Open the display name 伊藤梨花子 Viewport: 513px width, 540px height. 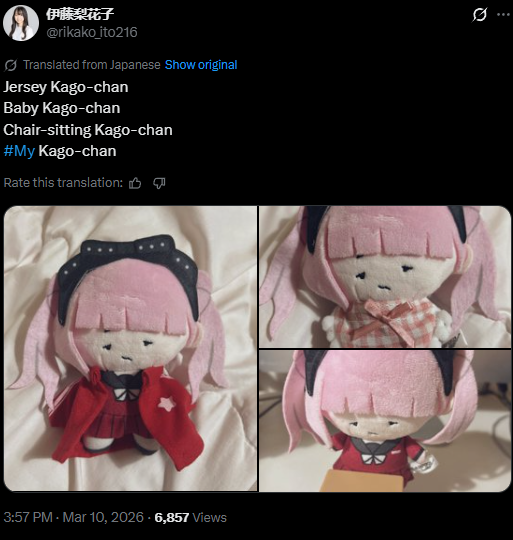click(80, 14)
